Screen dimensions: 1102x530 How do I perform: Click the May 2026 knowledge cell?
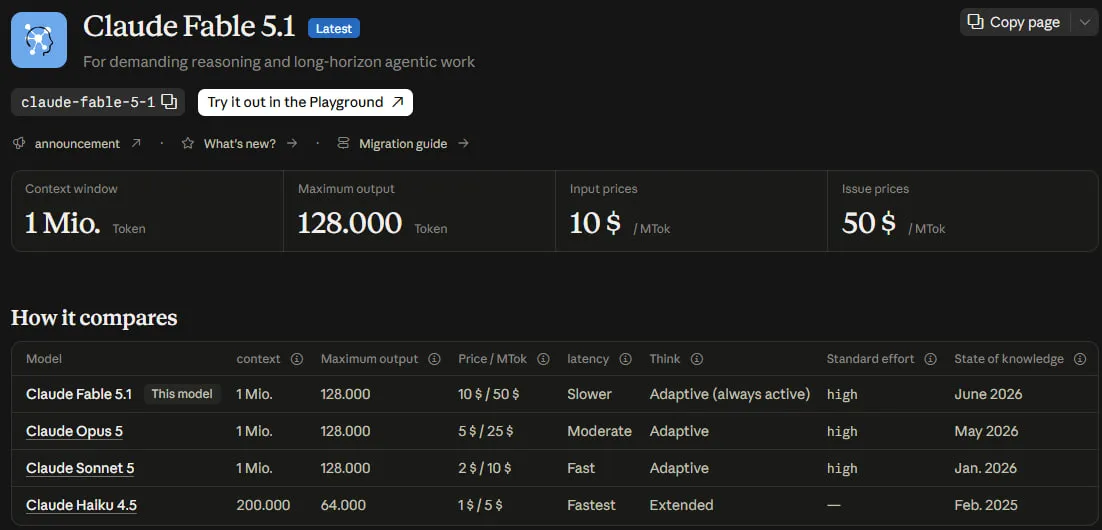[986, 431]
